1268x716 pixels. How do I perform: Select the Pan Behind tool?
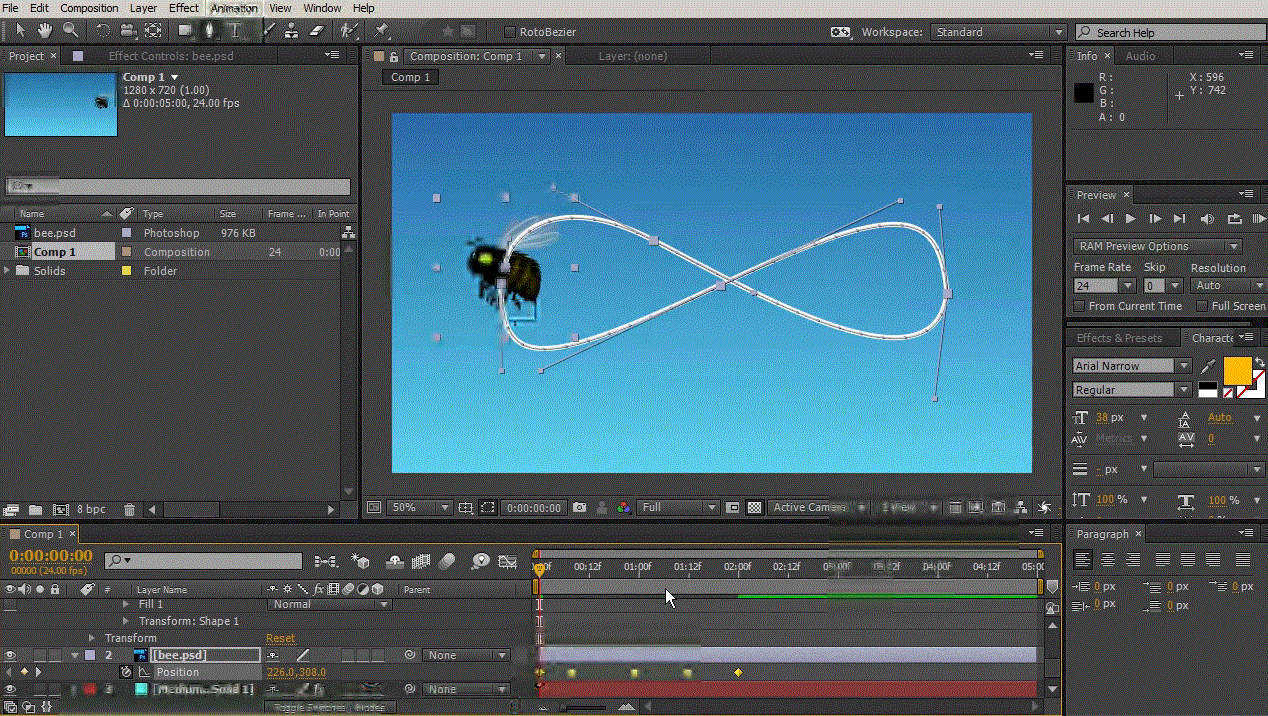coord(153,31)
